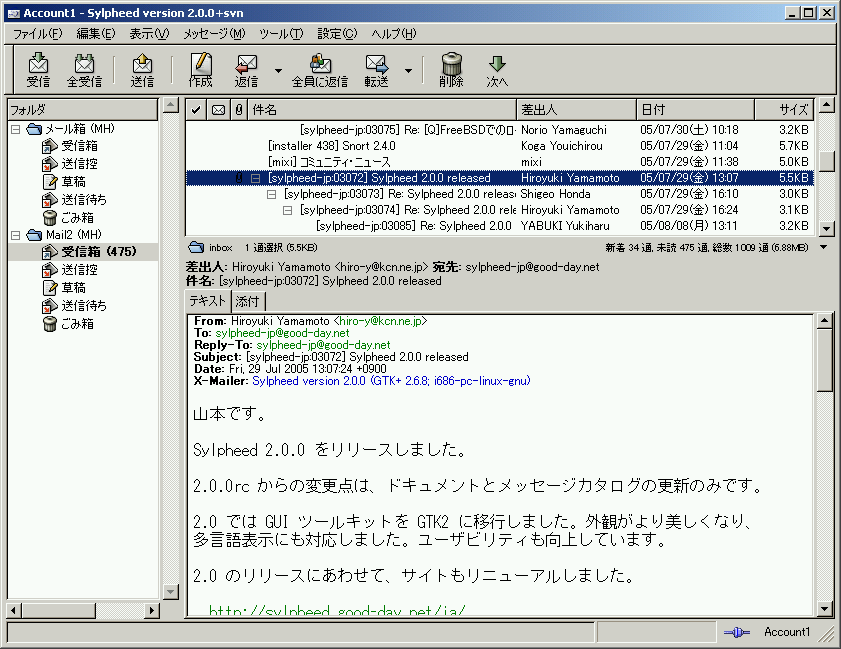Switch to the 添付 attachment tab
Screen dimensions: 841x649
248,301
